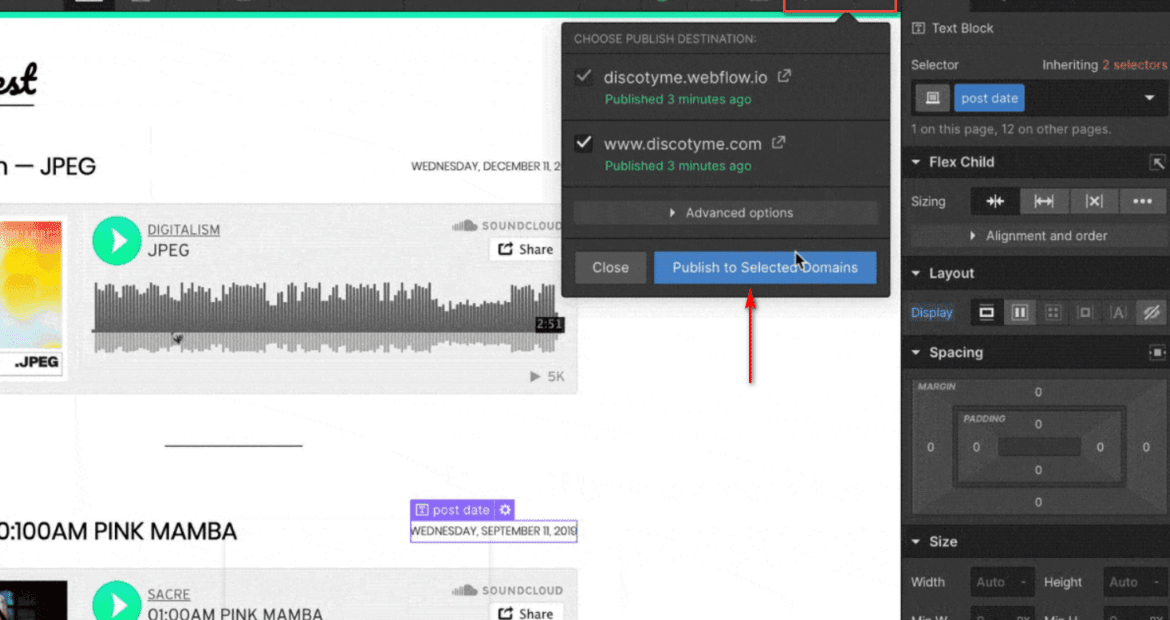Click the Close button in publish panel
Viewport: 1170px width, 620px height.
610,267
